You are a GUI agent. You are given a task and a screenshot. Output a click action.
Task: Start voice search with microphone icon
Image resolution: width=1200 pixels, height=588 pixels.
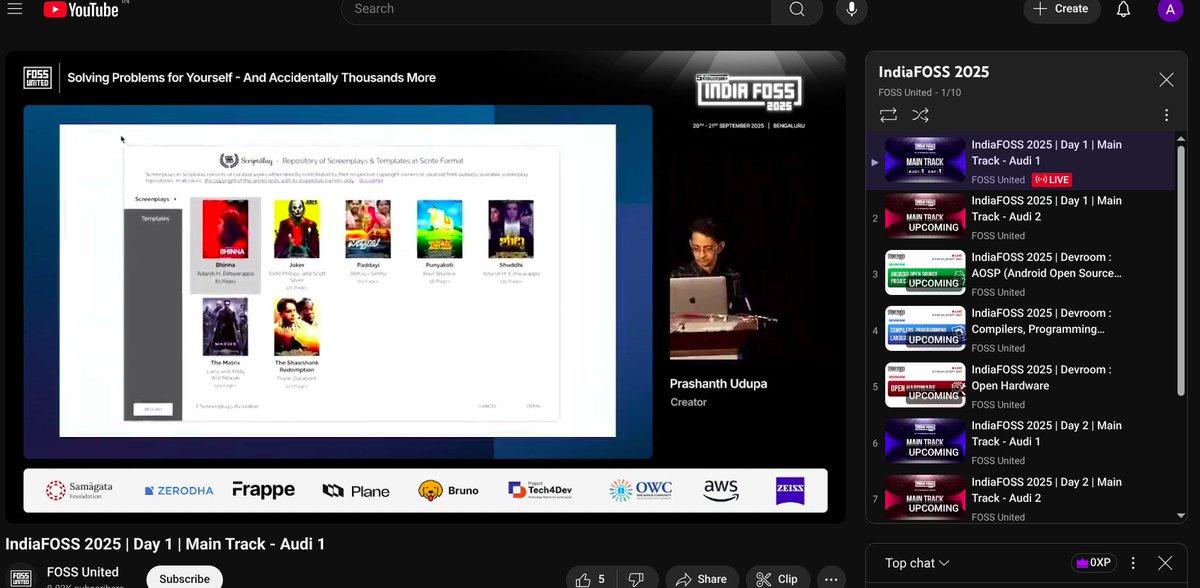tap(852, 10)
